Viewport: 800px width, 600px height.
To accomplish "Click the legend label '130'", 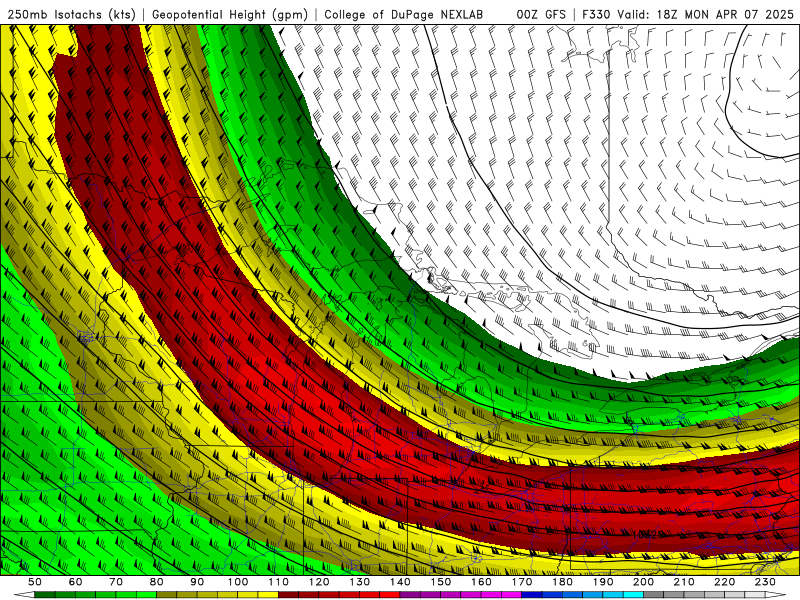I will (x=360, y=582).
